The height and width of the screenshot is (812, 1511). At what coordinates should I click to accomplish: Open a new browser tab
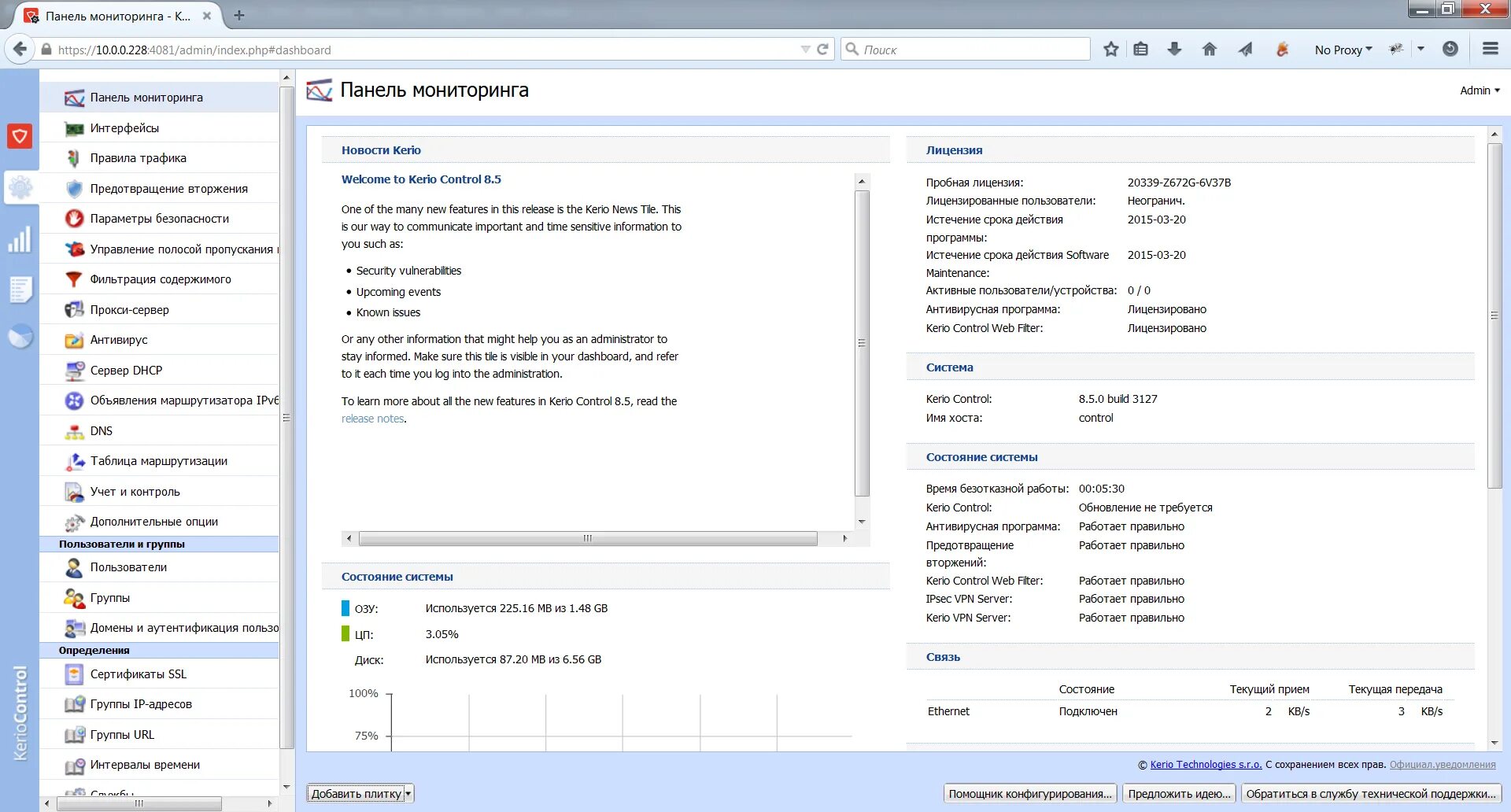239,15
